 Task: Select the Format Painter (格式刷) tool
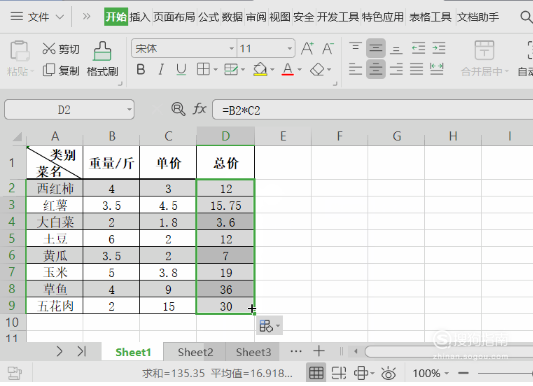(102, 59)
